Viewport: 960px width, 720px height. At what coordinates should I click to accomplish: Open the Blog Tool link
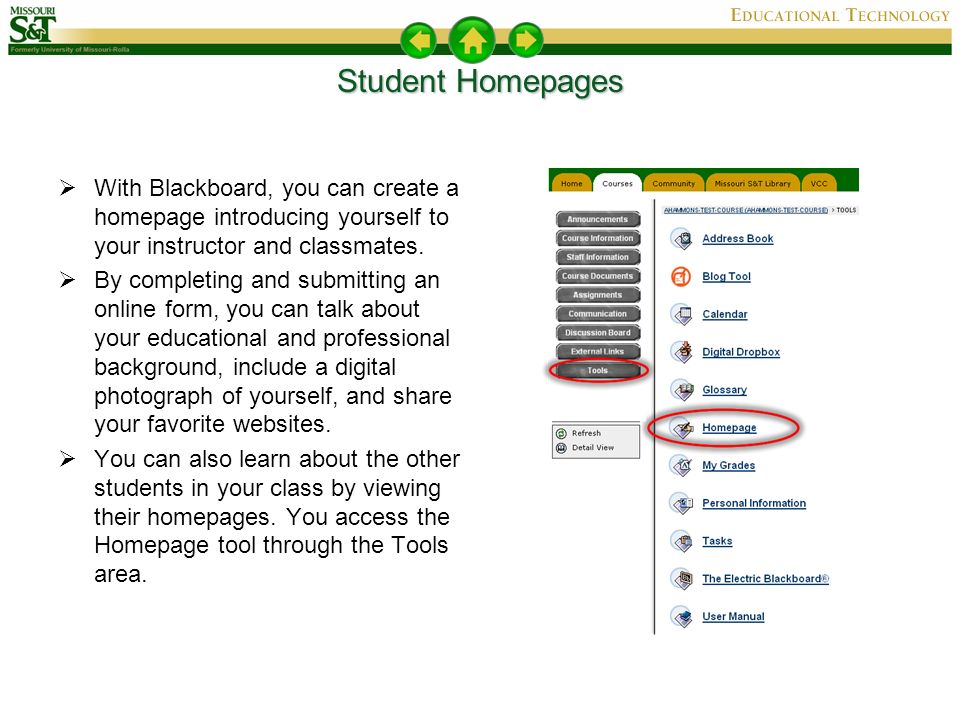pos(726,277)
